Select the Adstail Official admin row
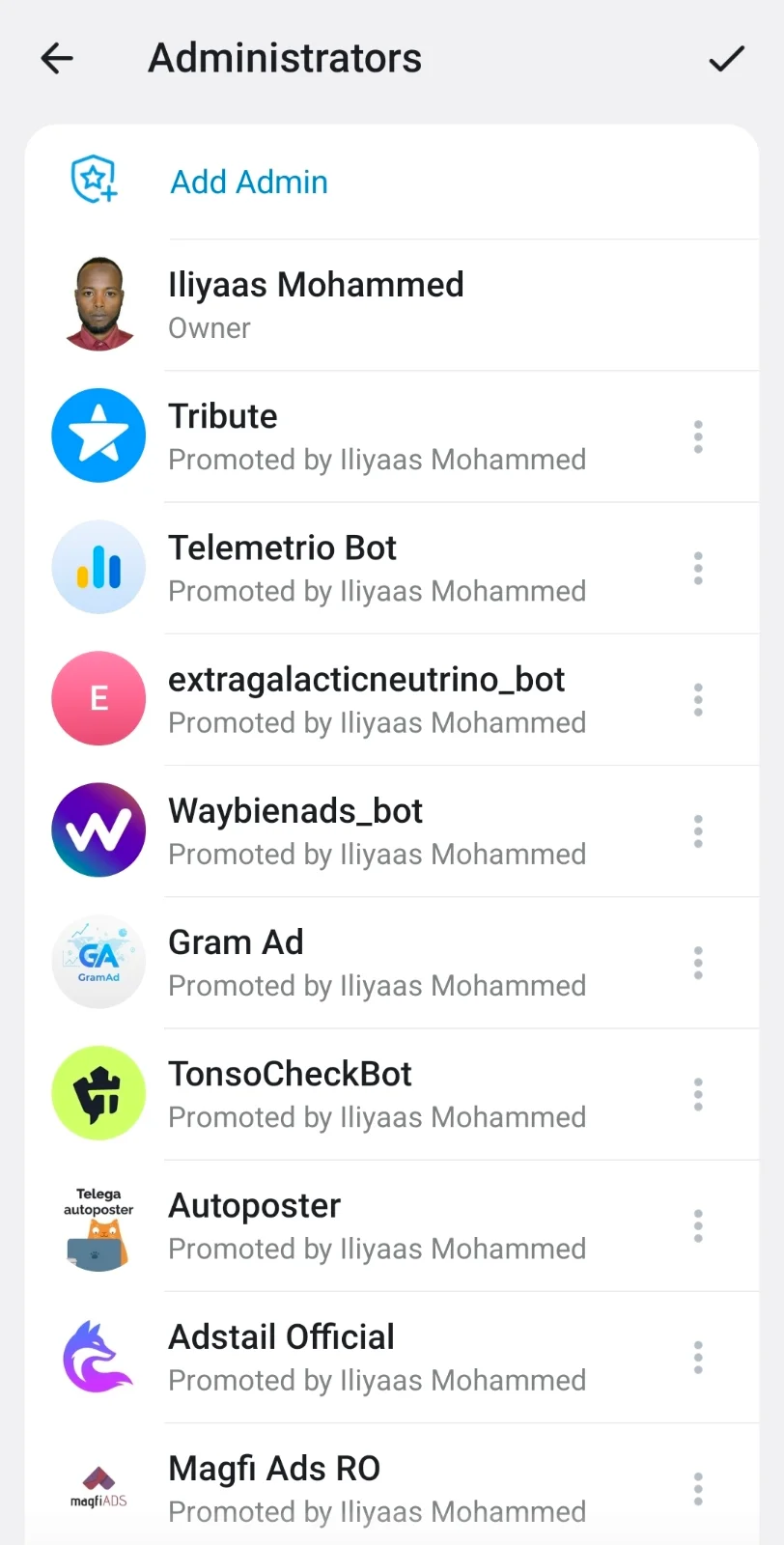Screen dimensions: 784x1545 (x=392, y=1358)
